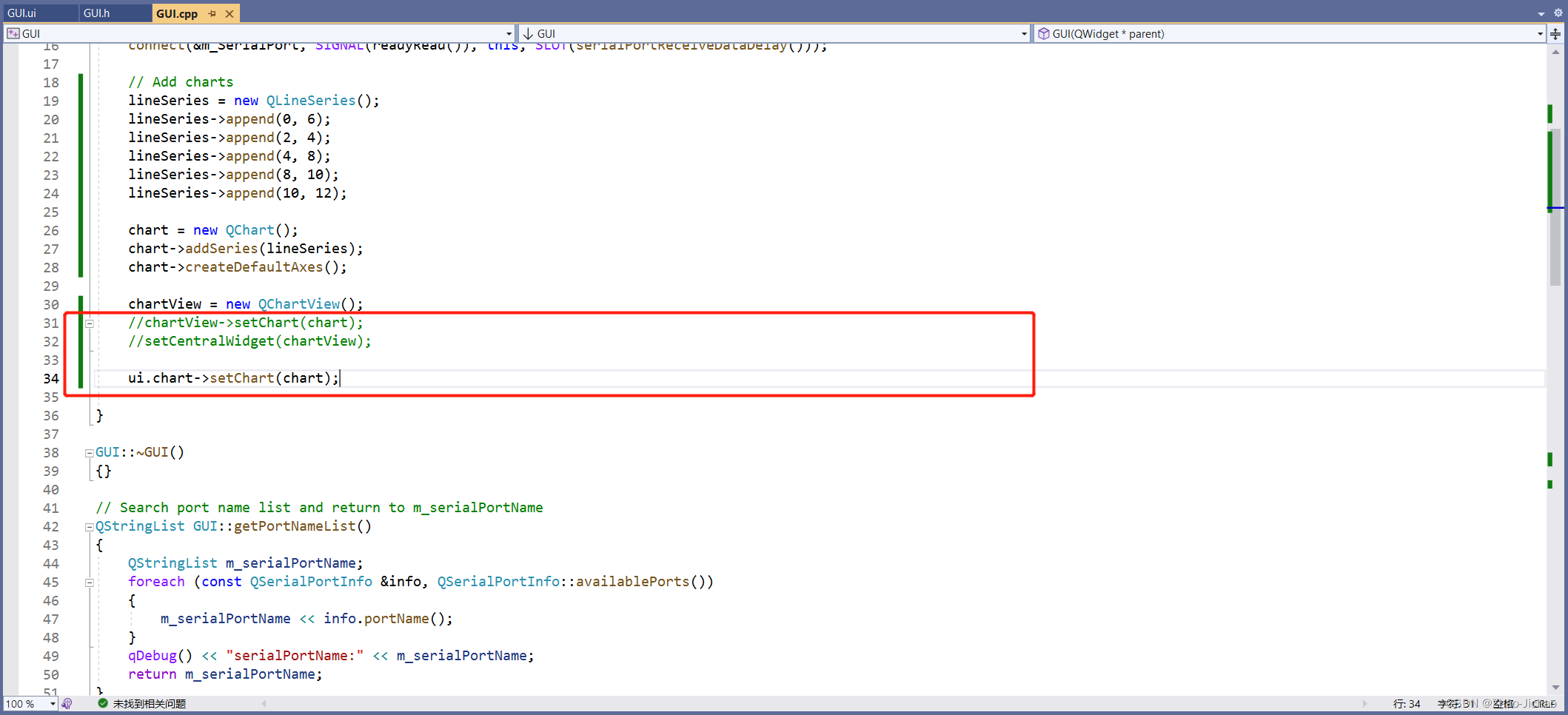Screen dimensions: 1568x715
Task: Place cursor on line 34 ui.chart->setChart(chart);
Action: [234, 378]
